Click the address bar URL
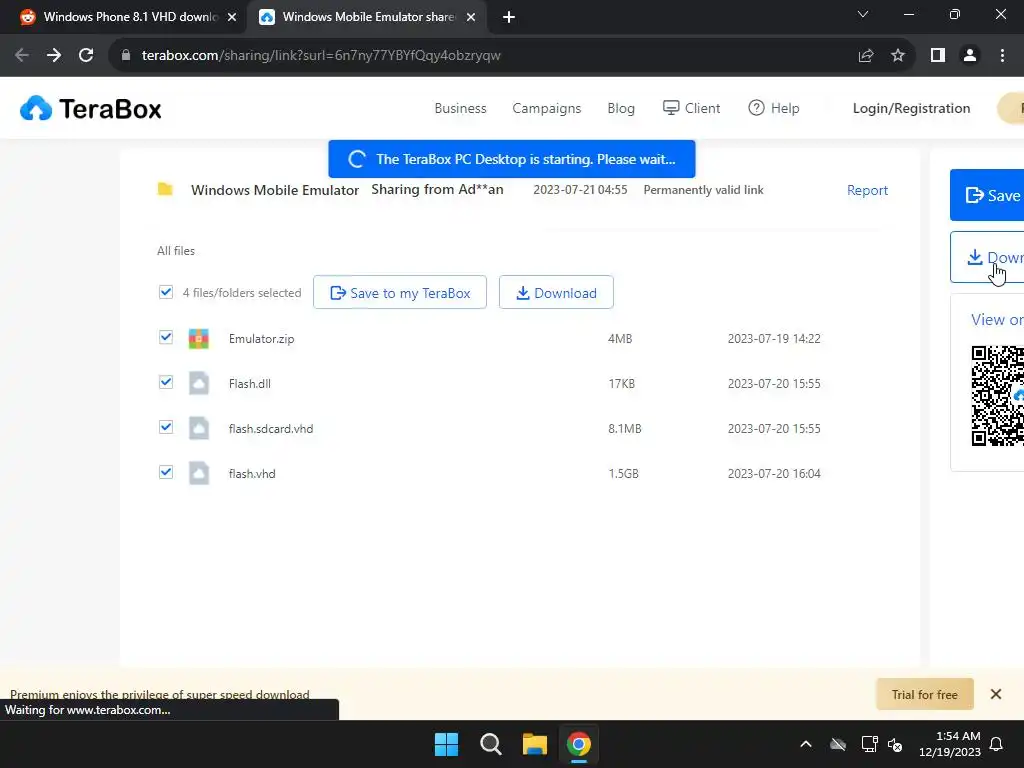This screenshot has height=768, width=1024. tap(321, 56)
